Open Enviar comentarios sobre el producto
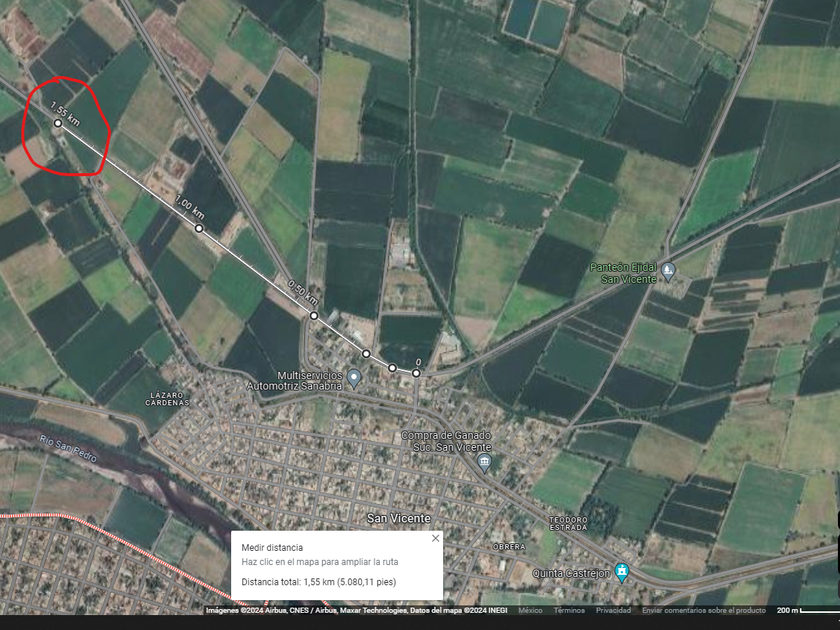 704,610
